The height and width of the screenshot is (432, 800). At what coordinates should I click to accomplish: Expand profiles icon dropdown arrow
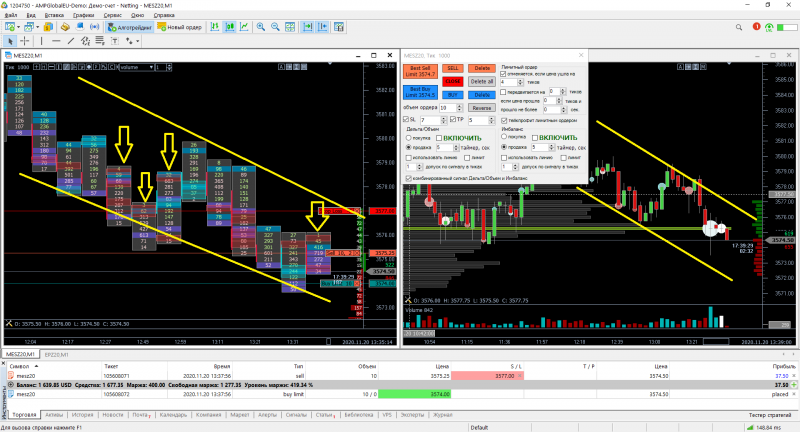[37, 27]
